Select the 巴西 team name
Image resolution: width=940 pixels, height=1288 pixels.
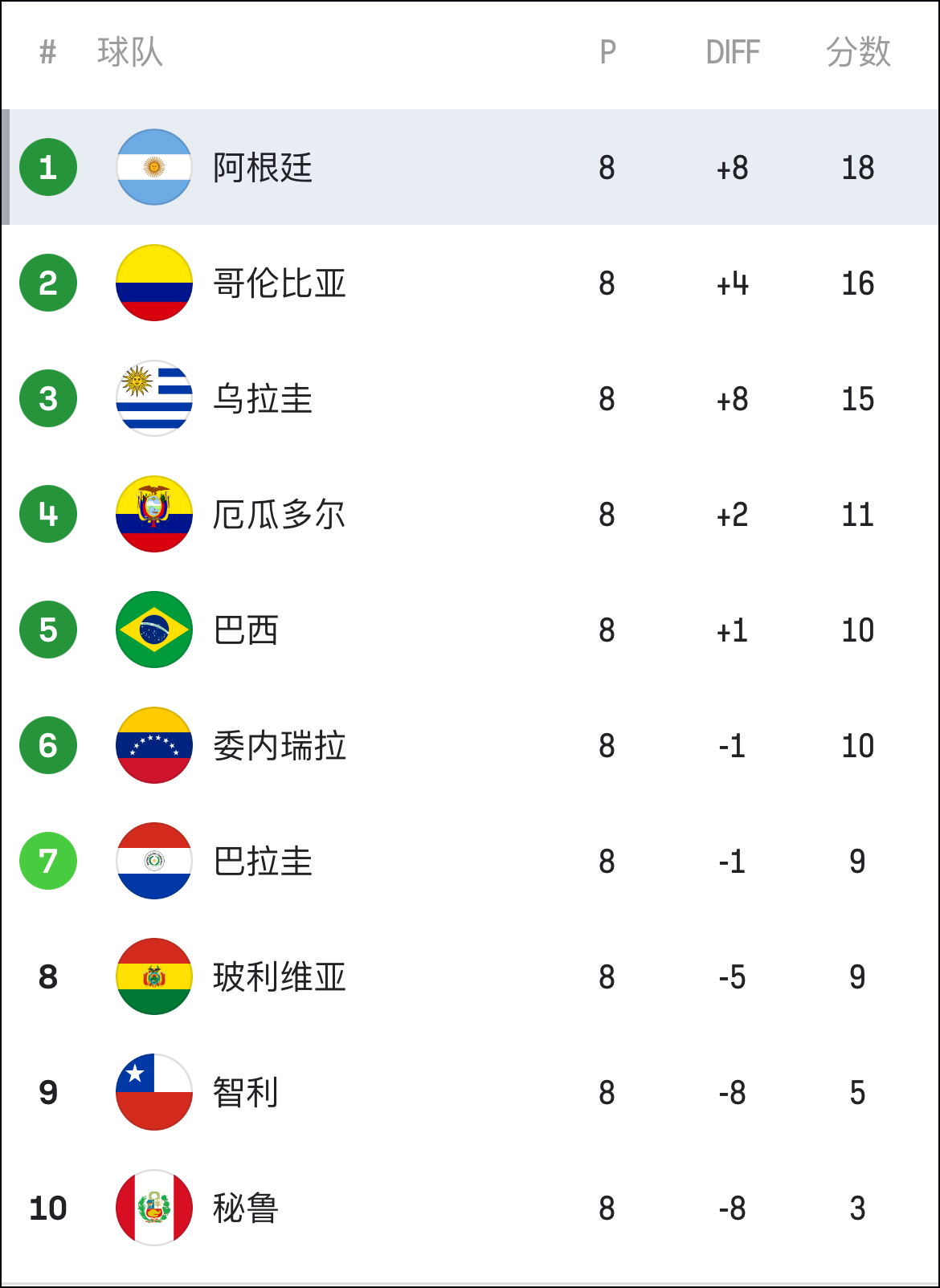click(246, 630)
